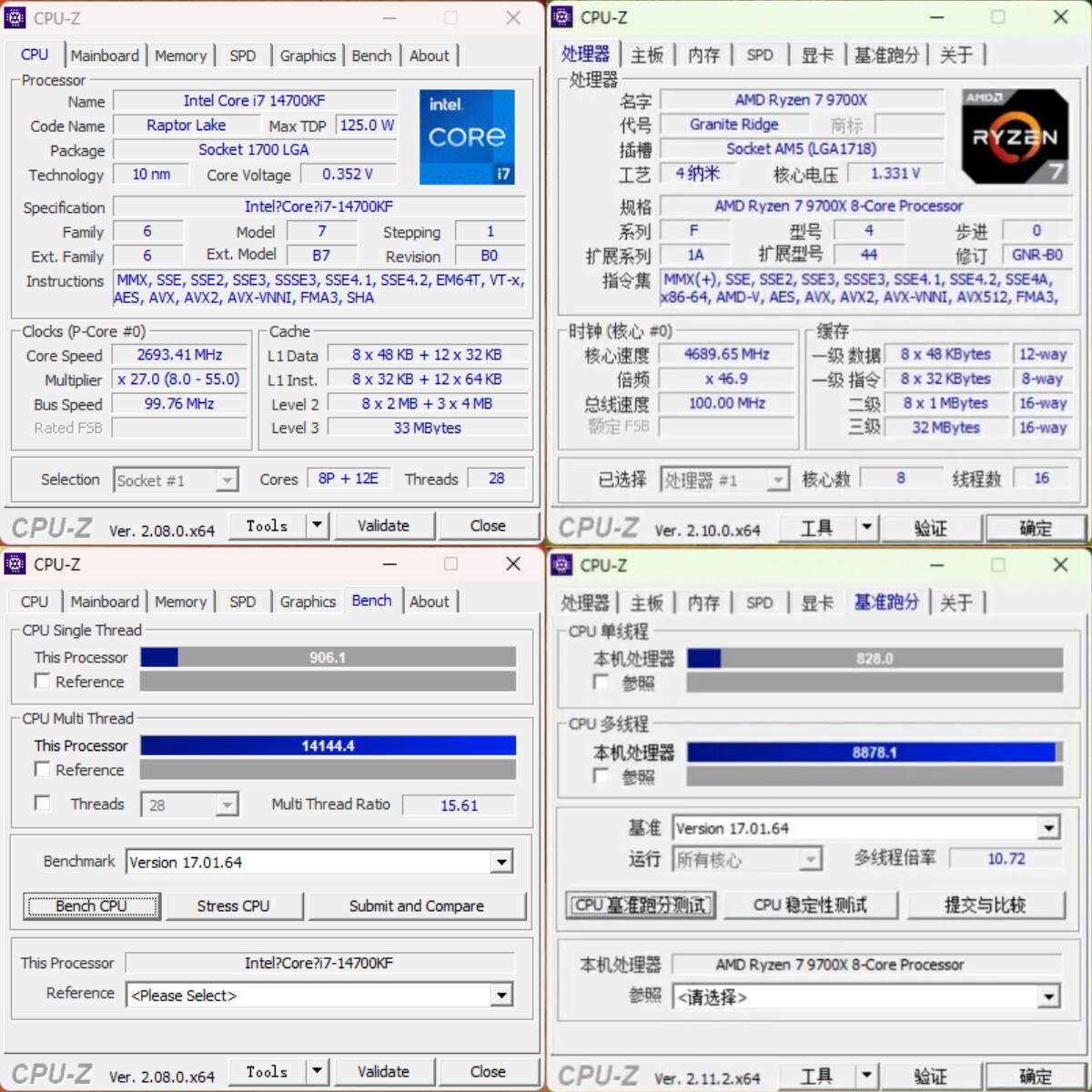1092x1092 pixels.
Task: Open Graphics tab in Intel CPU window
Action: click(308, 56)
